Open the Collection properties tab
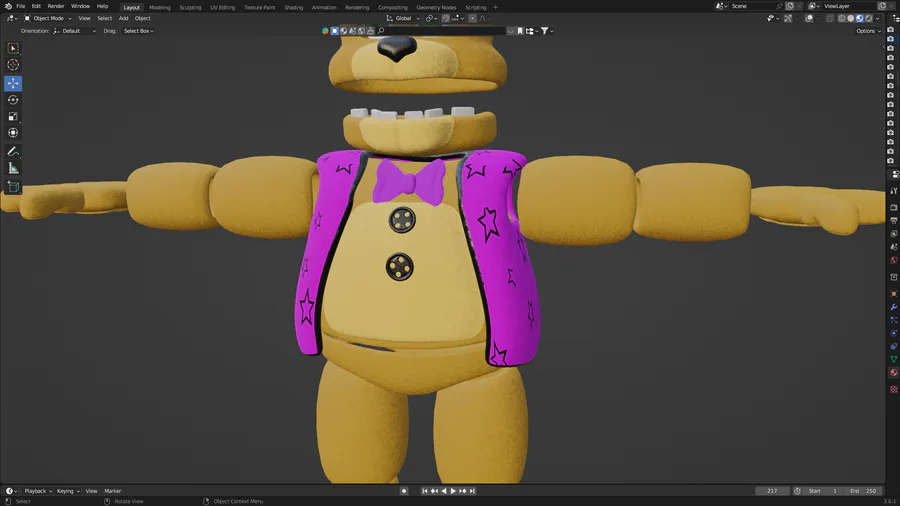Image resolution: width=900 pixels, height=506 pixels. click(x=894, y=277)
